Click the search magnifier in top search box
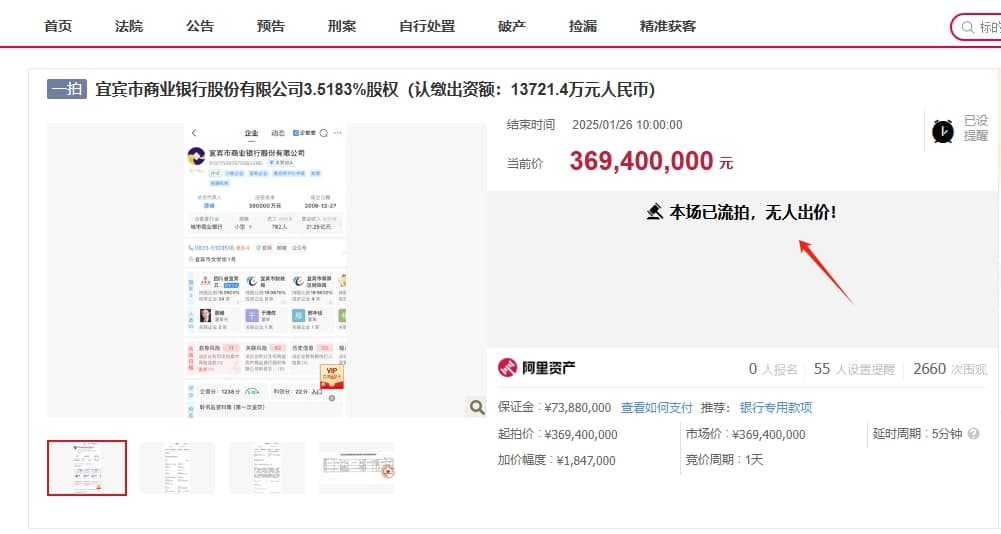 coord(967,27)
